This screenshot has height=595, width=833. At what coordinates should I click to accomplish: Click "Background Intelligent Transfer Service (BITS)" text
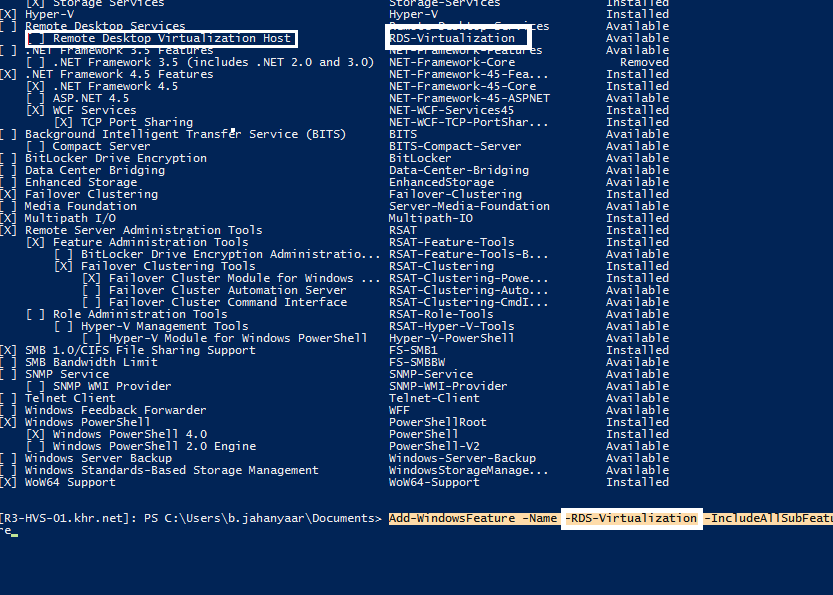[x=185, y=134]
